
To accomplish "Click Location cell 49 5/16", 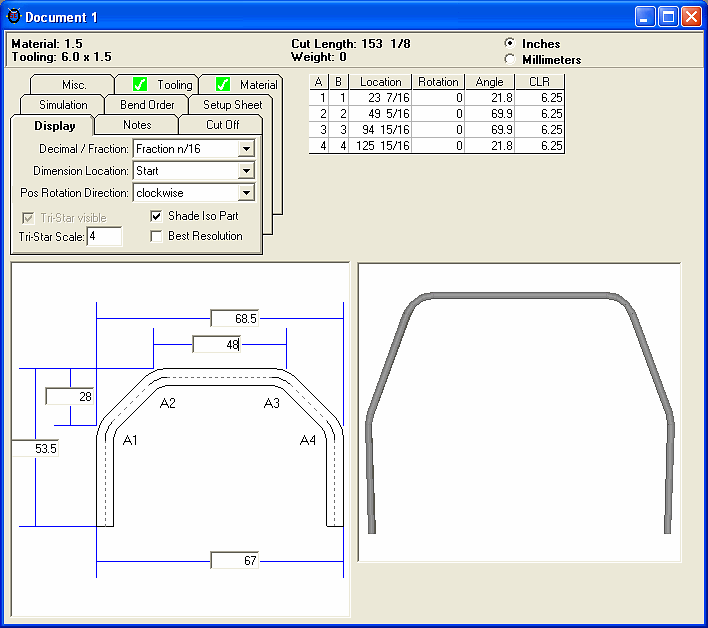I will [380, 114].
